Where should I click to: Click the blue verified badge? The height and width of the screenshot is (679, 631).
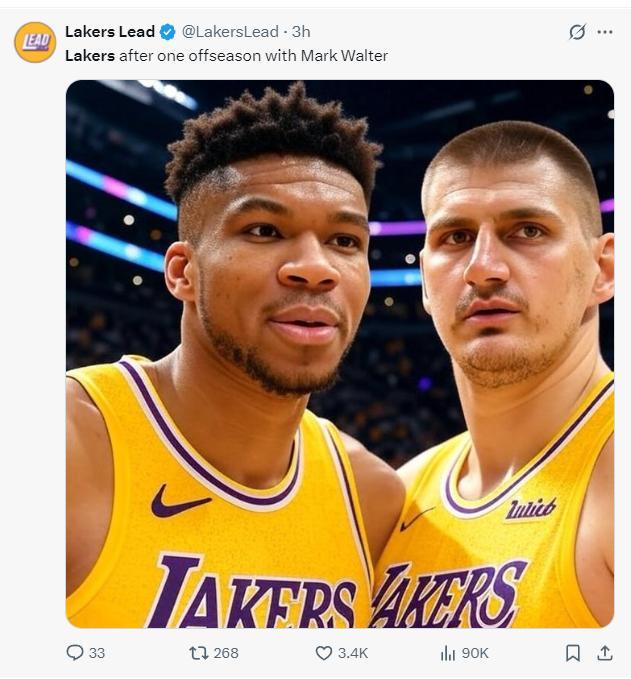point(168,32)
